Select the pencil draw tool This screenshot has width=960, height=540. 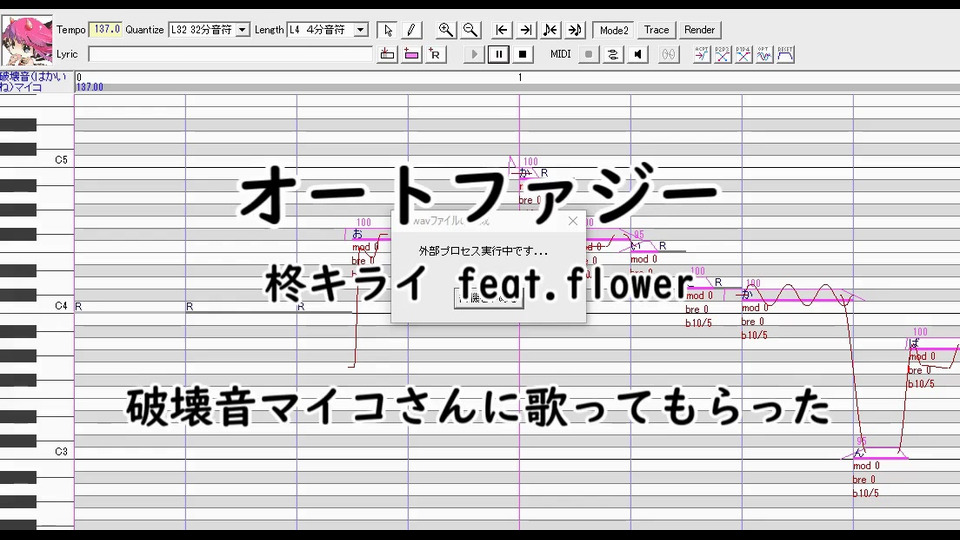[x=411, y=29]
